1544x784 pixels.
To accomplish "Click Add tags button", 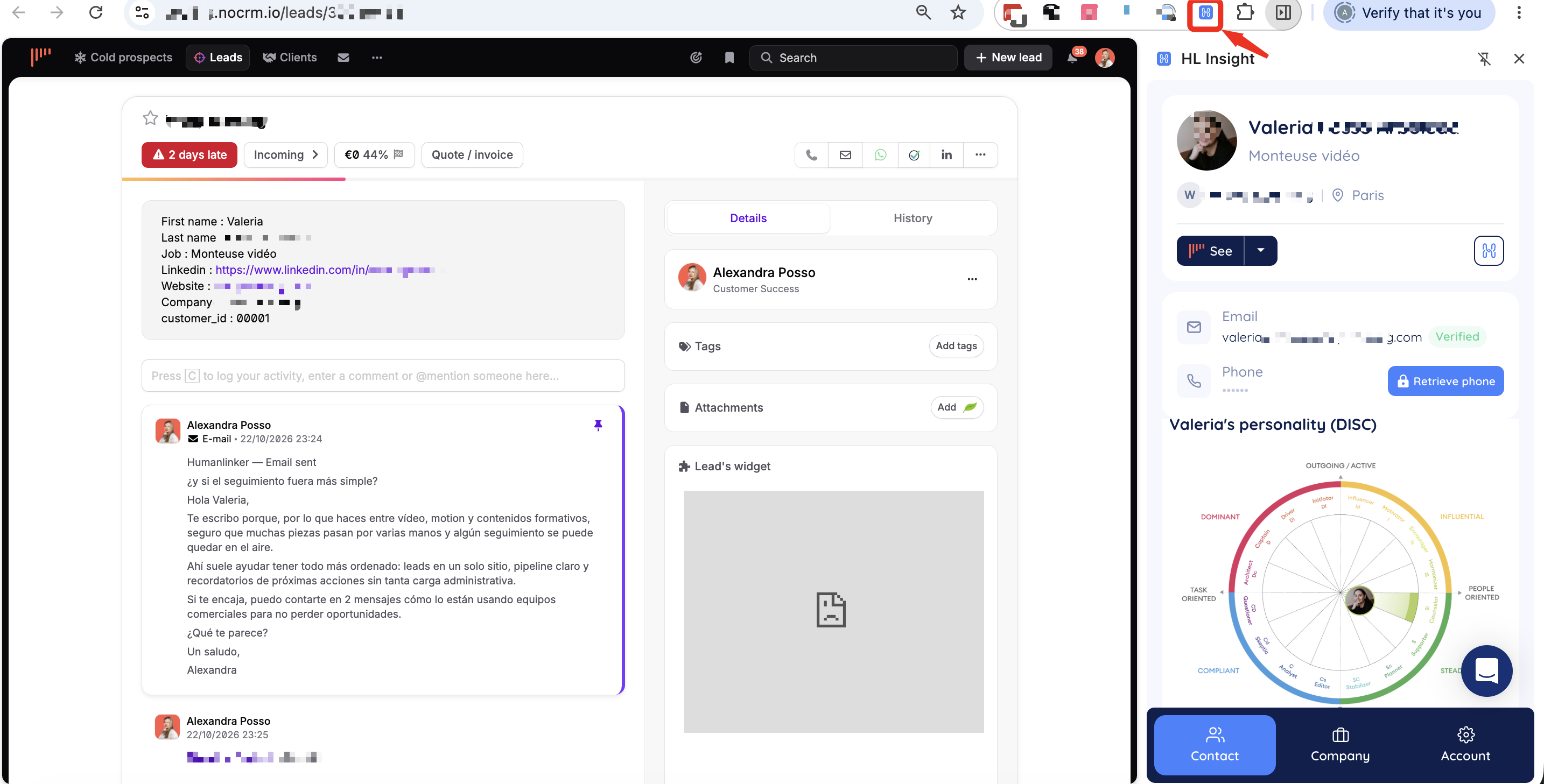I will [x=956, y=345].
